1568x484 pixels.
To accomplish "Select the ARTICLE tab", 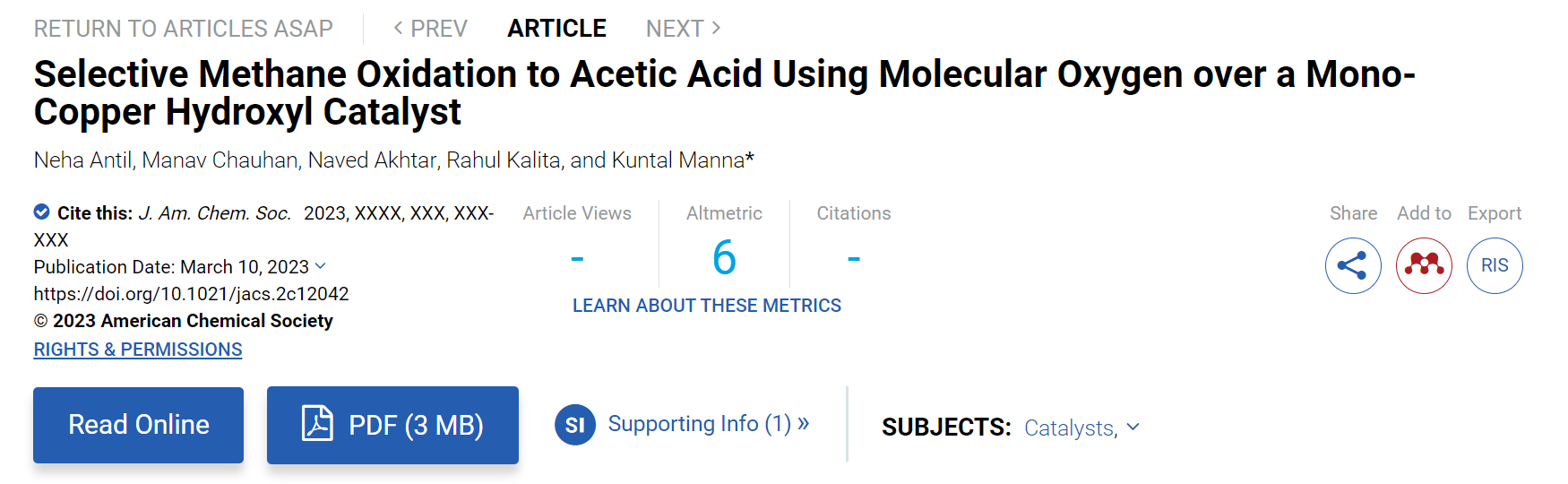I will coord(556,29).
